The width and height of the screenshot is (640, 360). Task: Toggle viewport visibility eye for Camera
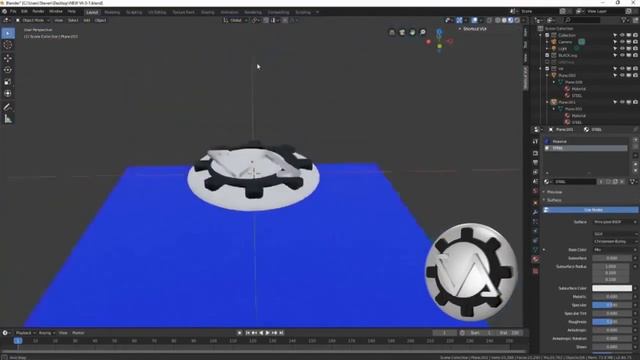622,42
